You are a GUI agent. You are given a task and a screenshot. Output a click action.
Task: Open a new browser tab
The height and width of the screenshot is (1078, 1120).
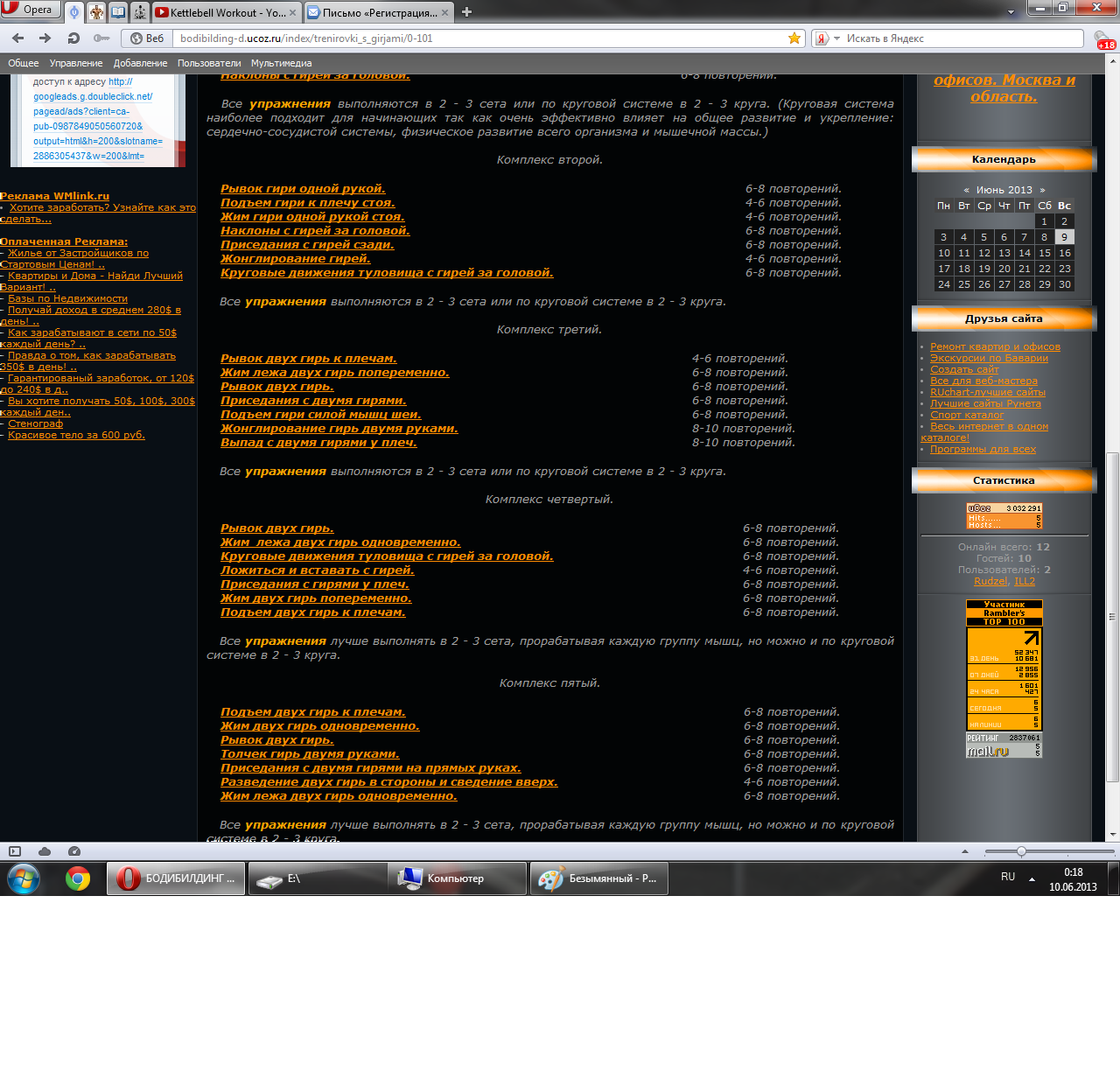[466, 12]
